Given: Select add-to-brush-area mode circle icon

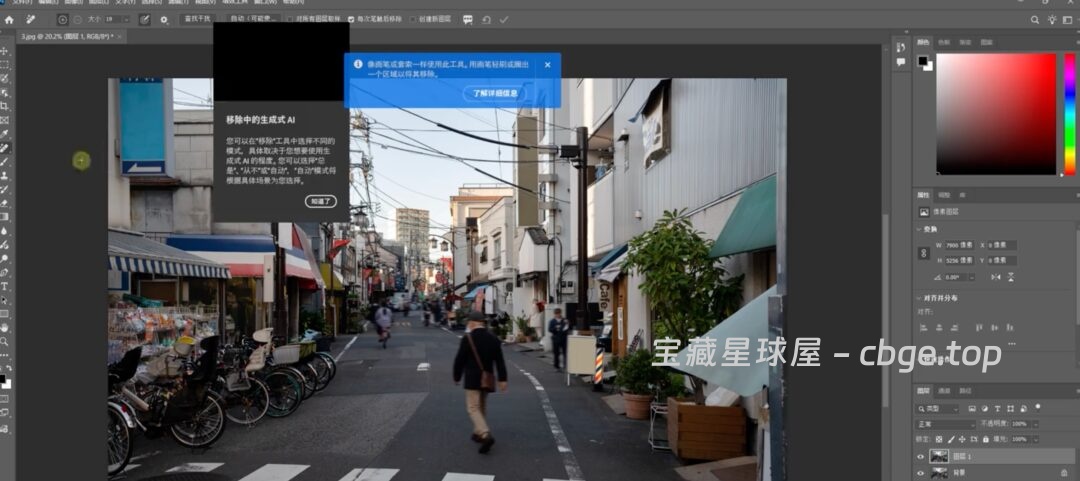Looking at the screenshot, I should [x=63, y=20].
